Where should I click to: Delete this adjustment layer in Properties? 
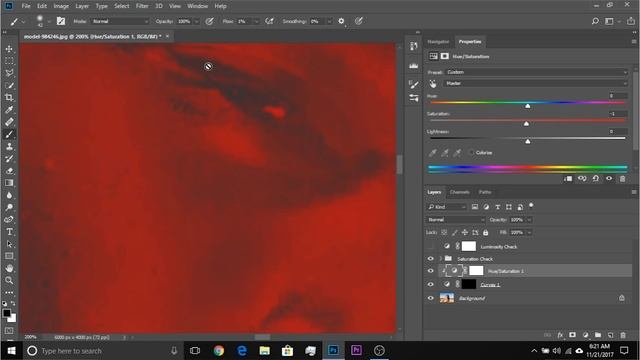622,179
